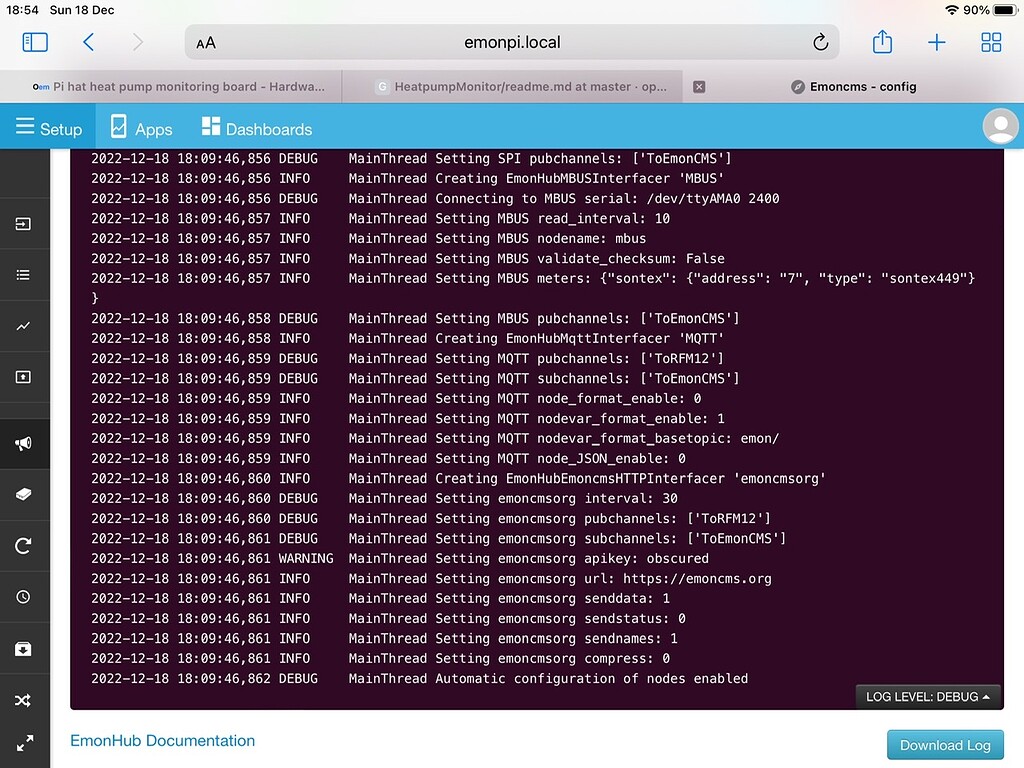Click the Download Log button
Viewport: 1024px width, 768px height.
pos(945,745)
